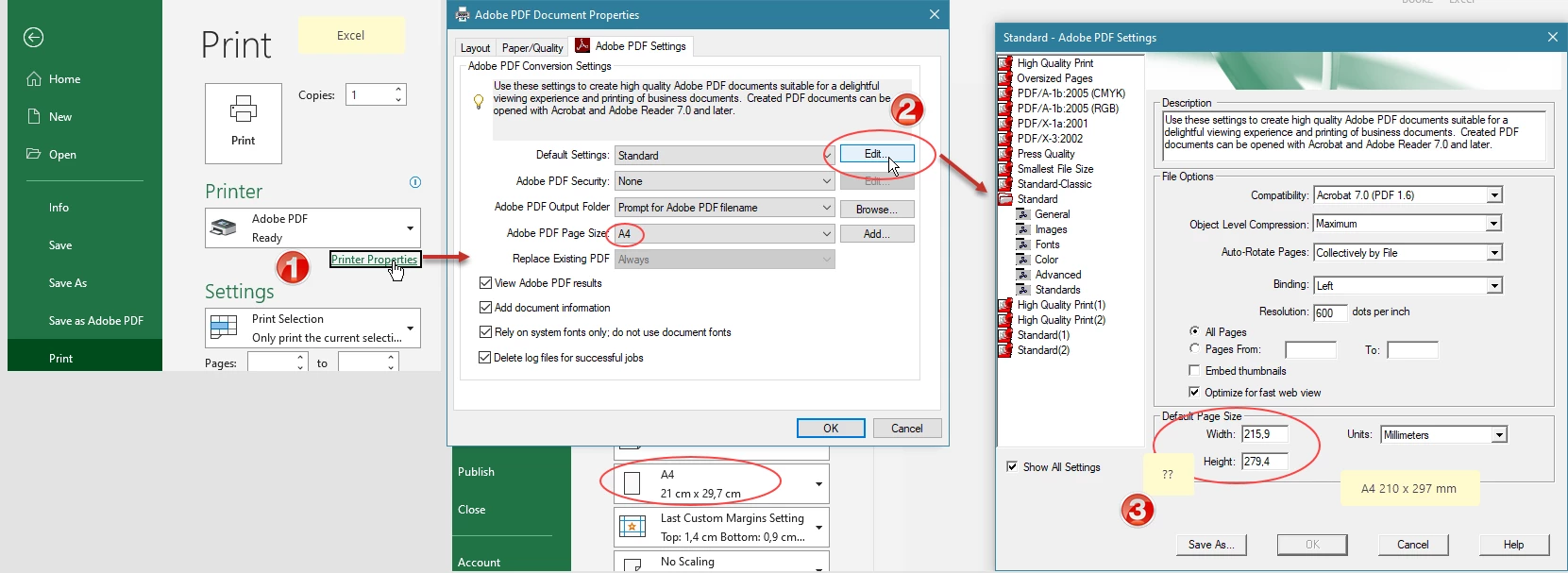Toggle Rely on system fonts only checkbox
The image size is (1568, 573).
click(485, 332)
